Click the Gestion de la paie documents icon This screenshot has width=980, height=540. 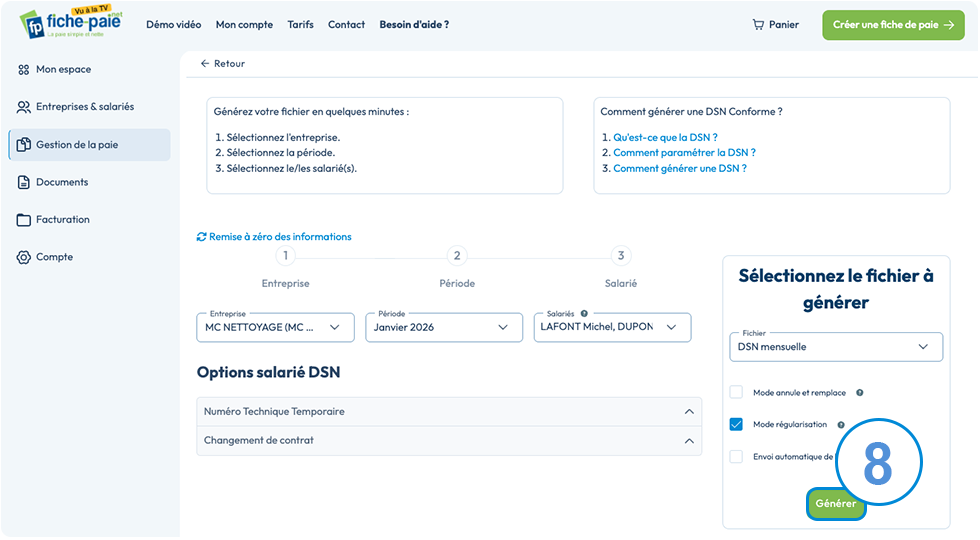click(24, 144)
